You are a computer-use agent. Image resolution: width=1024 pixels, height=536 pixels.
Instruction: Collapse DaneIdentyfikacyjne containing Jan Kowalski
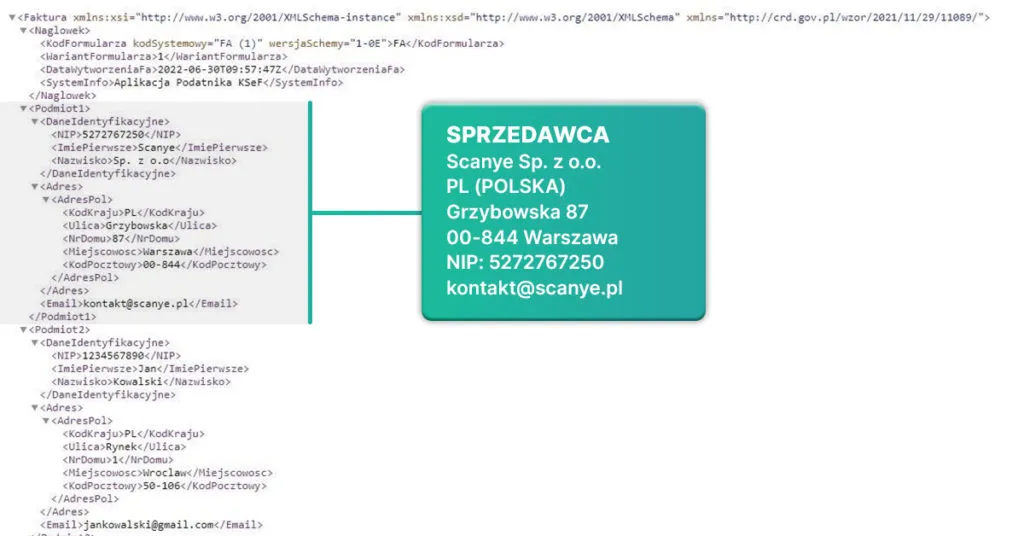tap(35, 343)
